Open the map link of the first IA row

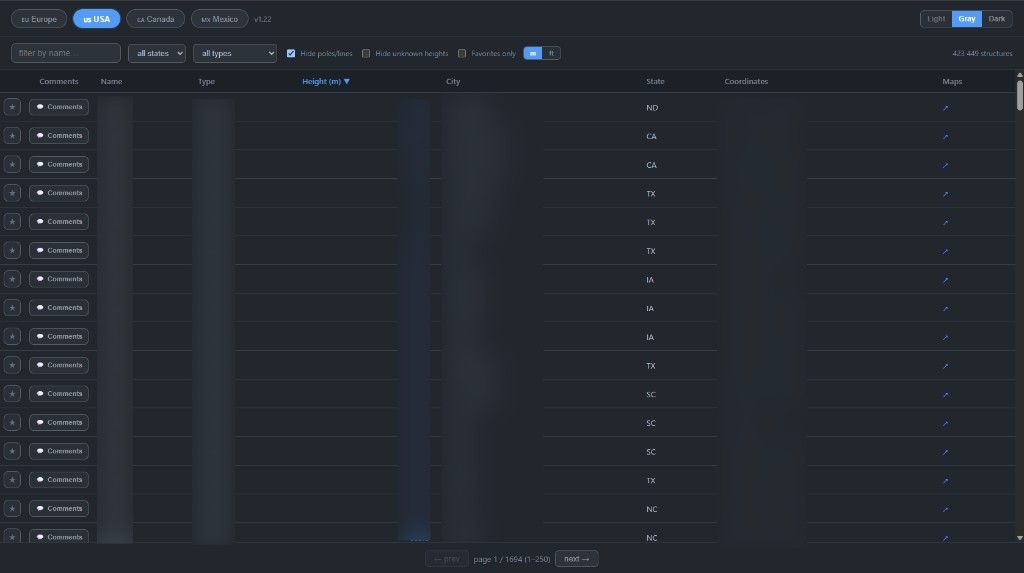click(x=945, y=280)
